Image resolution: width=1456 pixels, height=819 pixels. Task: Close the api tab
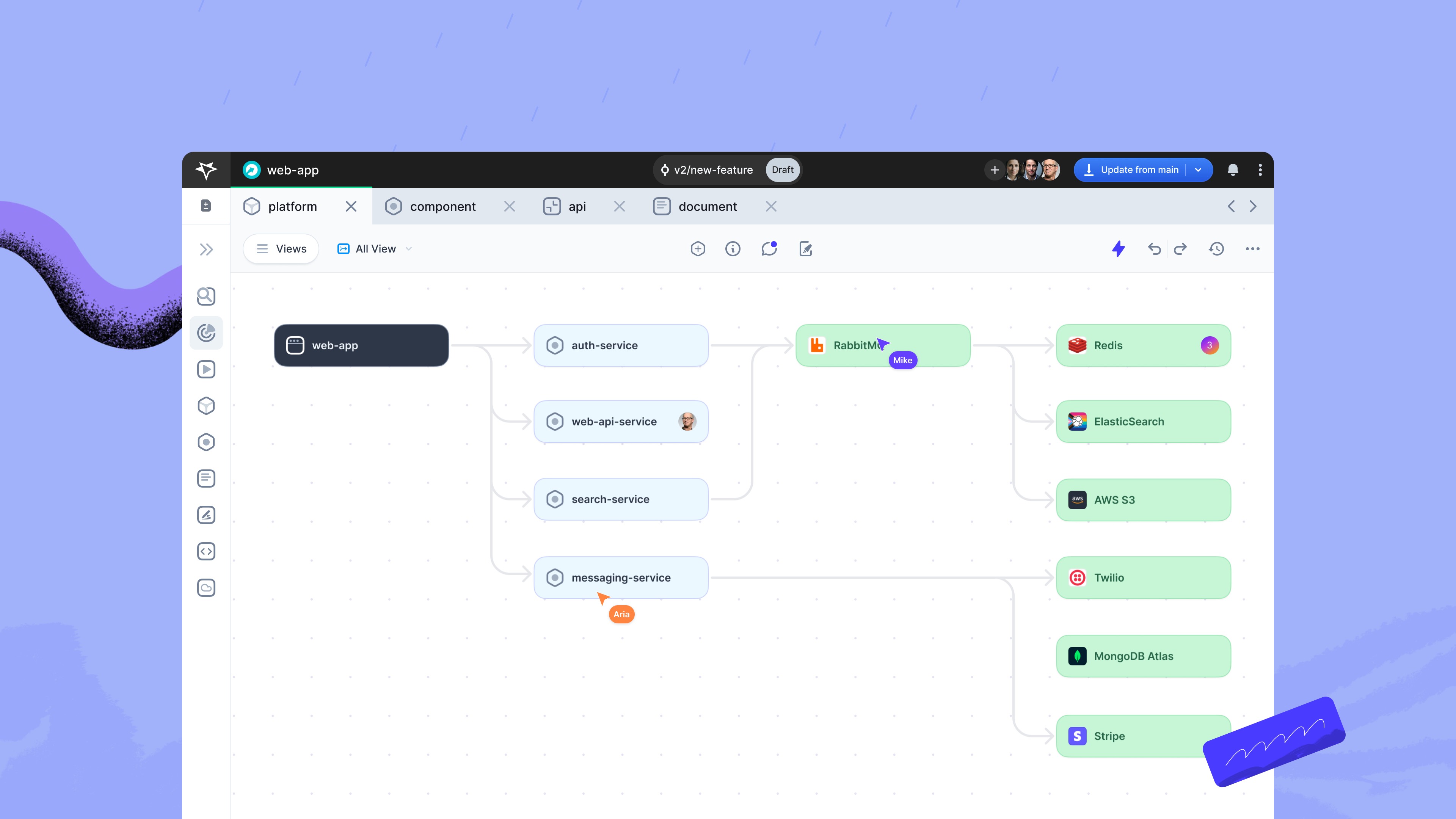tap(620, 206)
